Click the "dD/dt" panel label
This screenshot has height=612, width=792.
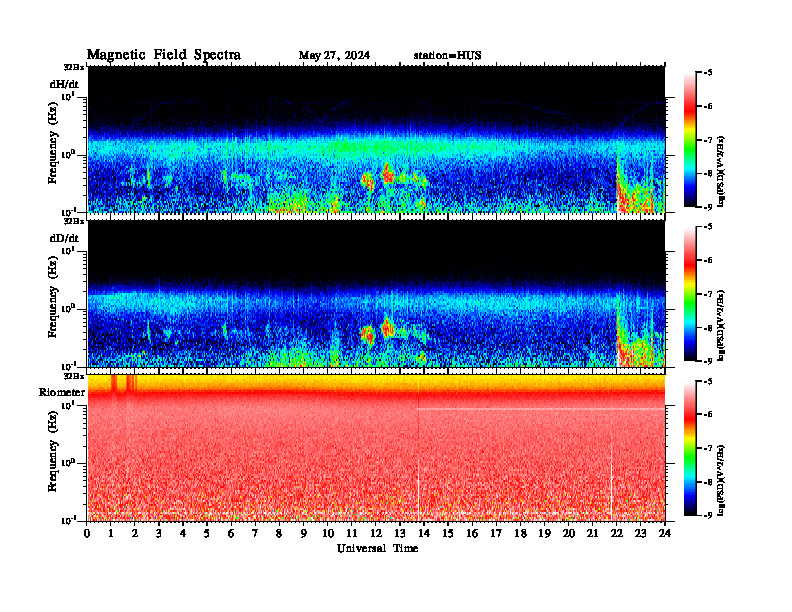tap(64, 238)
